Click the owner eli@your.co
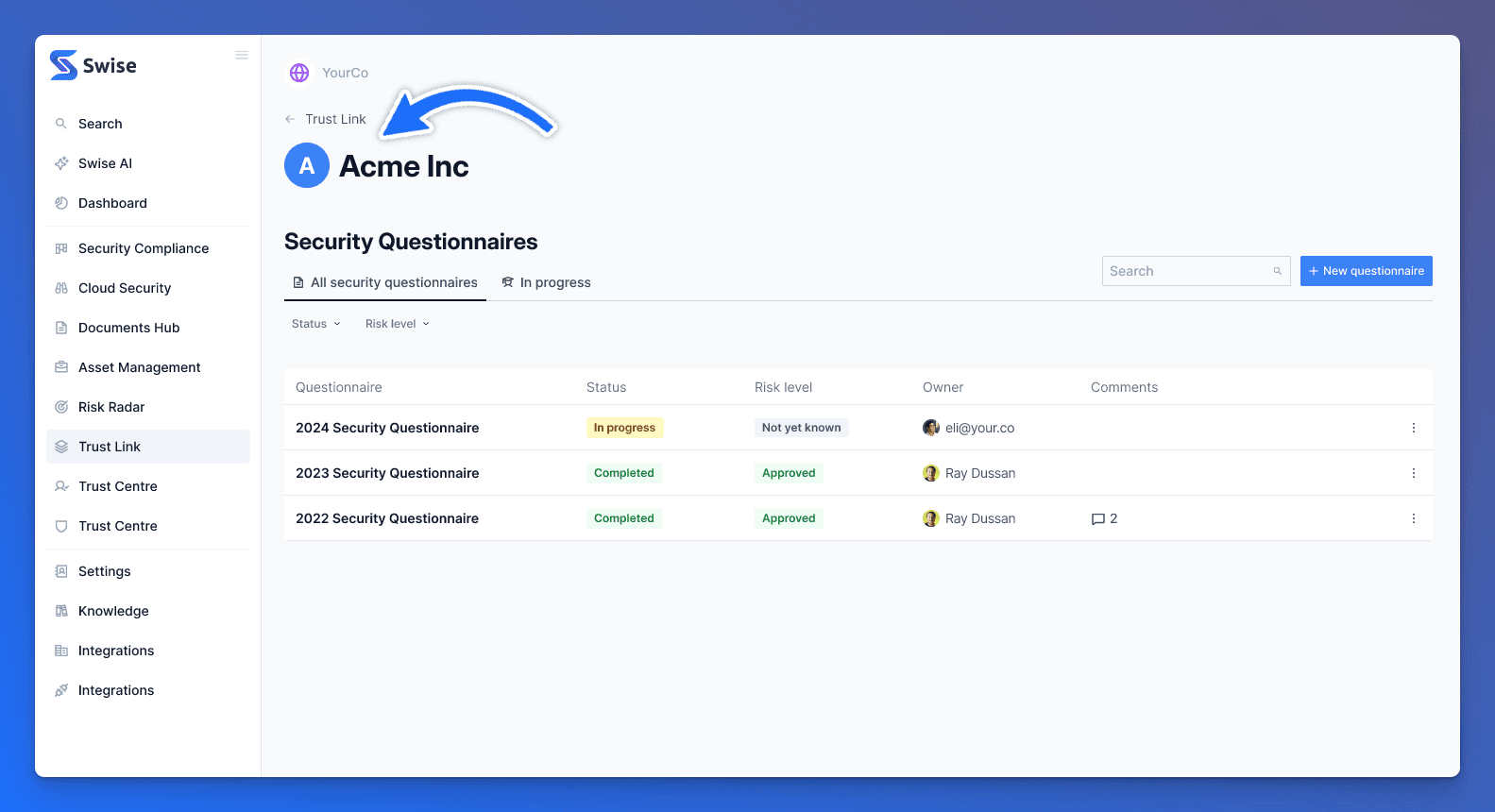Viewport: 1495px width, 812px height. coord(969,428)
